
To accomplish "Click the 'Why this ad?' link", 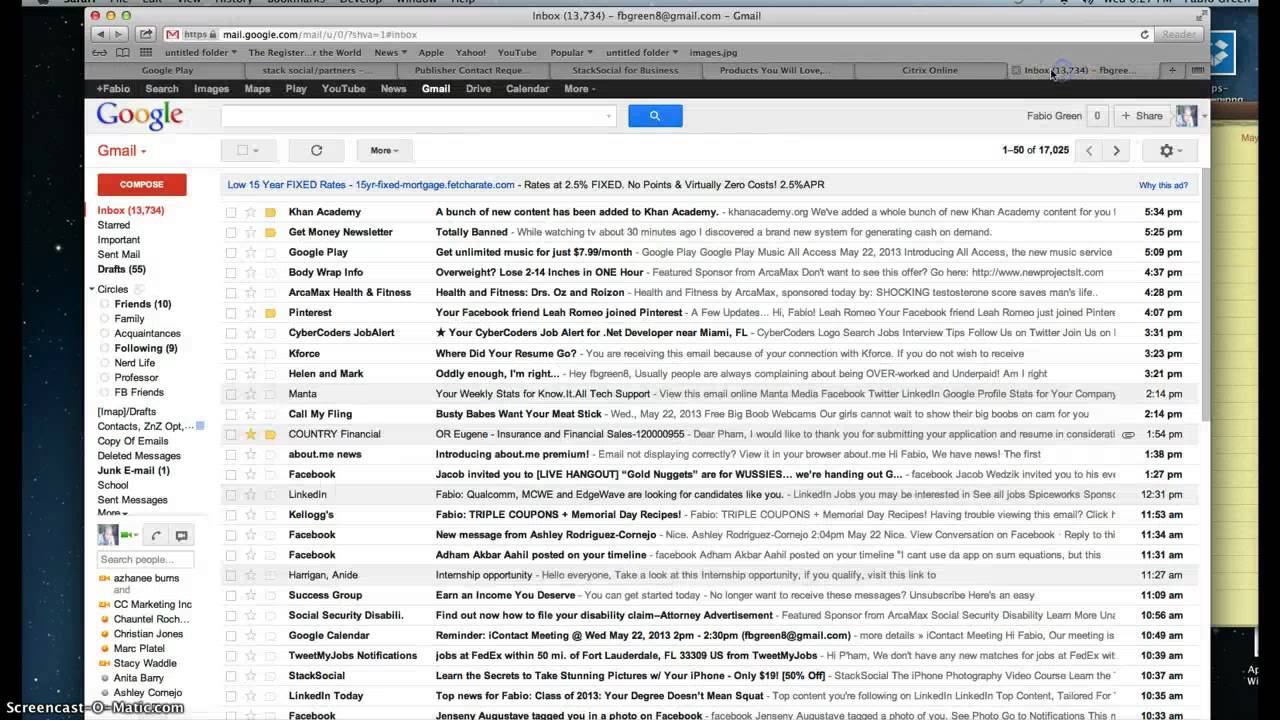I will tap(1163, 185).
